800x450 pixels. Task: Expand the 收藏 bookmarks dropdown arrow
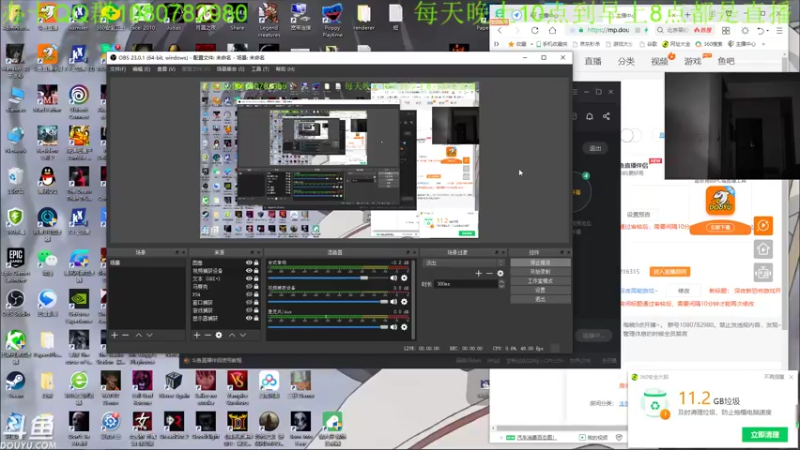[531, 44]
